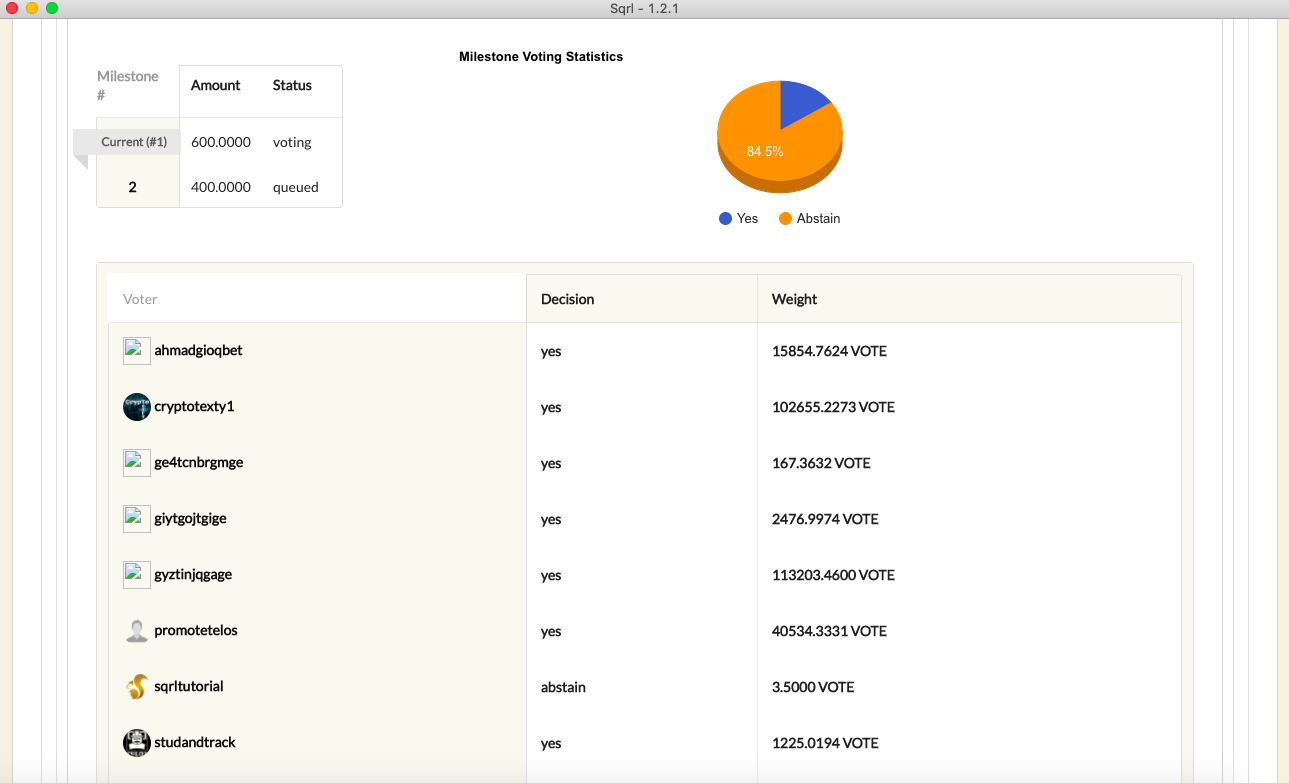This screenshot has width=1289, height=783.
Task: Click the yes decision for promotetelos
Action: (x=551, y=632)
